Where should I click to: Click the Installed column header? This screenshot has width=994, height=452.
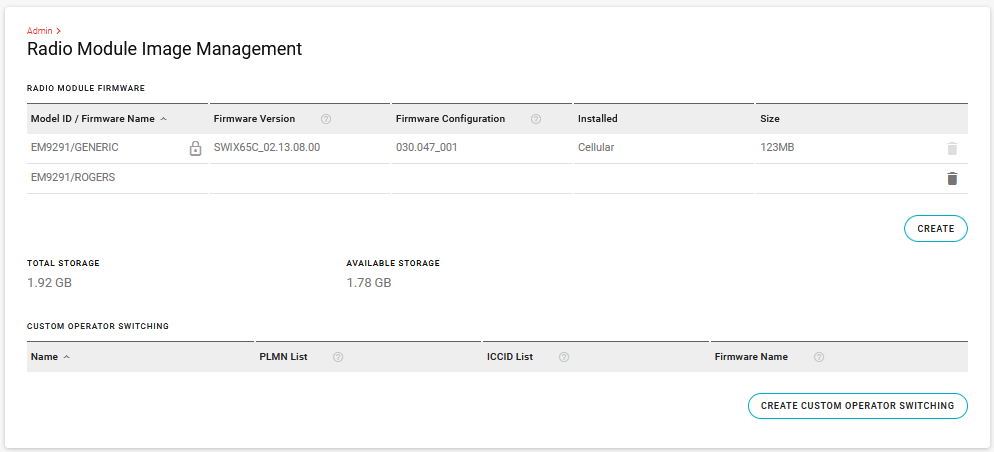tap(597, 119)
